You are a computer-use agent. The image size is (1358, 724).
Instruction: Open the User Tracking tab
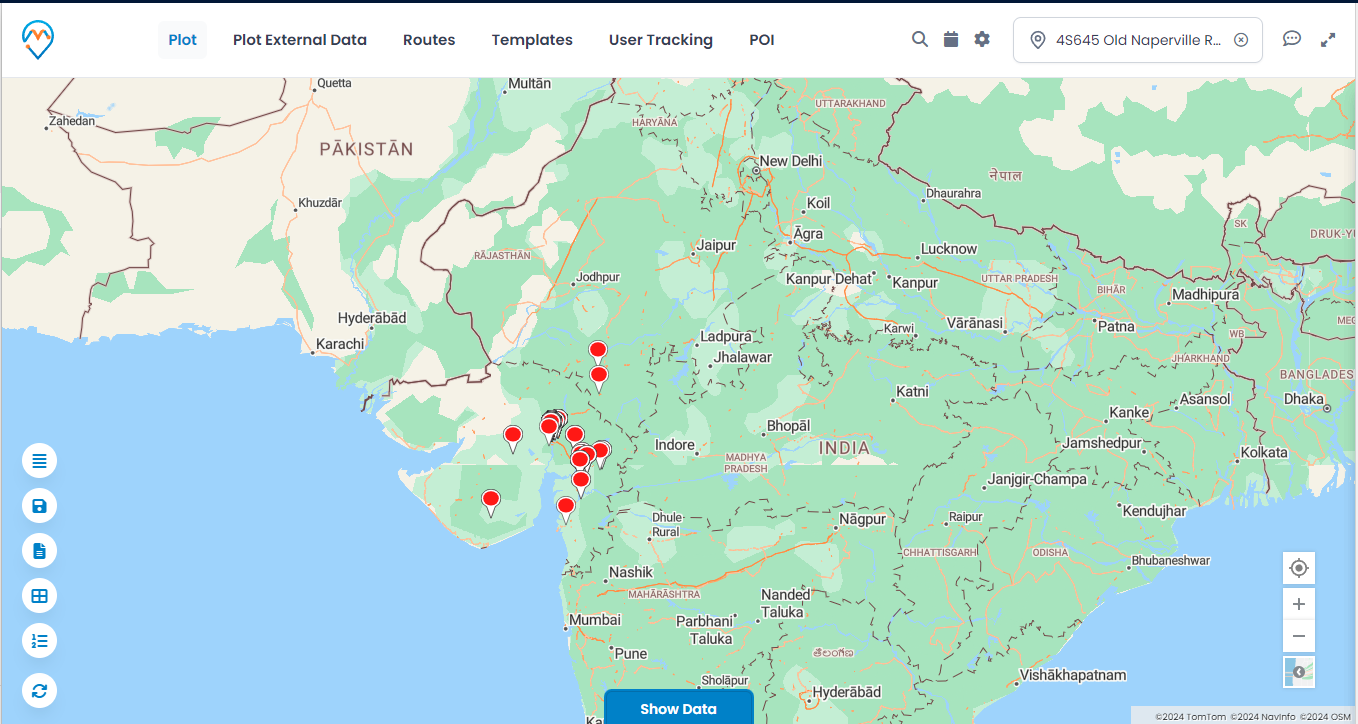coord(661,40)
